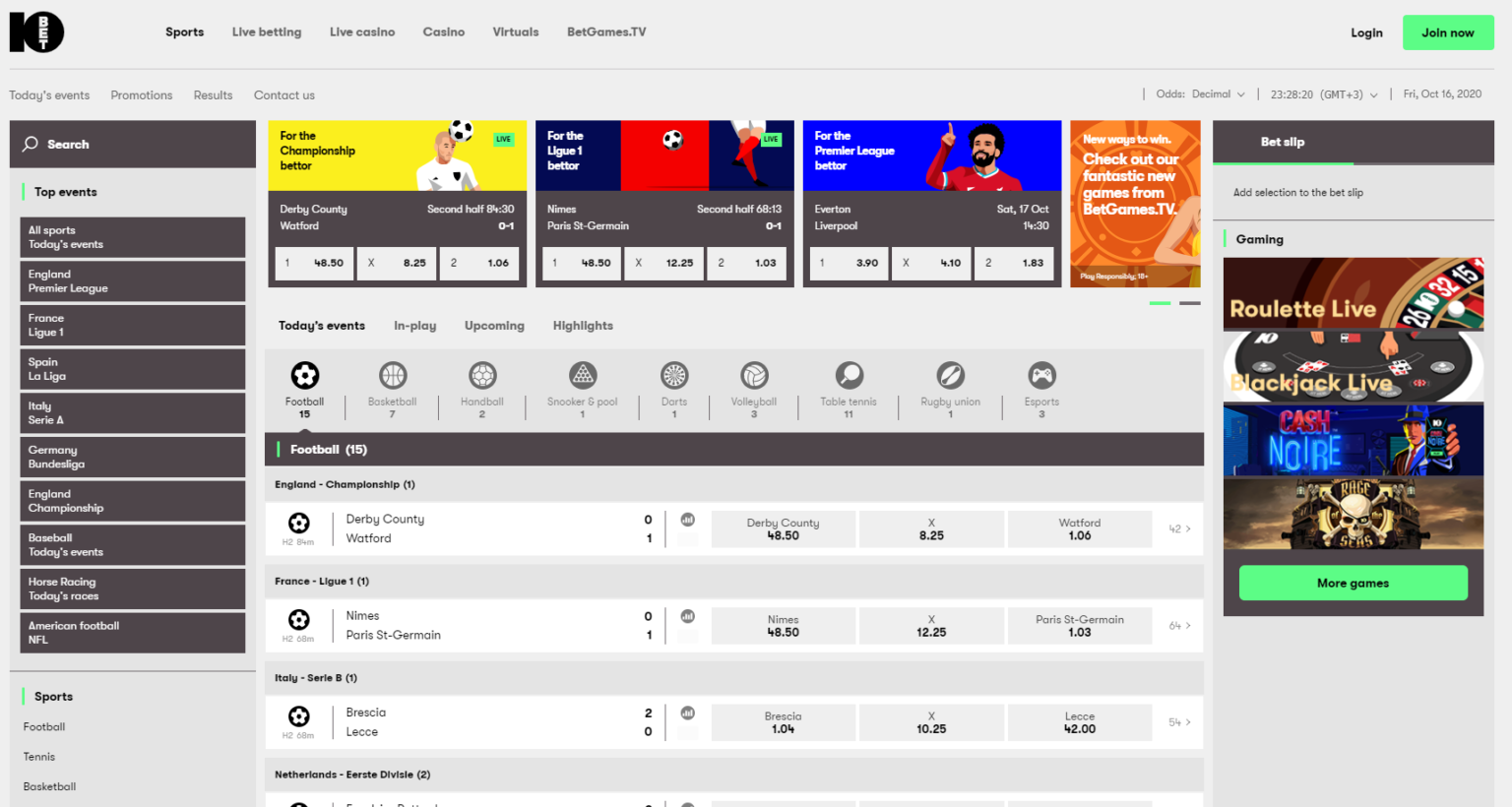Select England Premier League in top events
Image resolution: width=1512 pixels, height=807 pixels.
[x=133, y=281]
